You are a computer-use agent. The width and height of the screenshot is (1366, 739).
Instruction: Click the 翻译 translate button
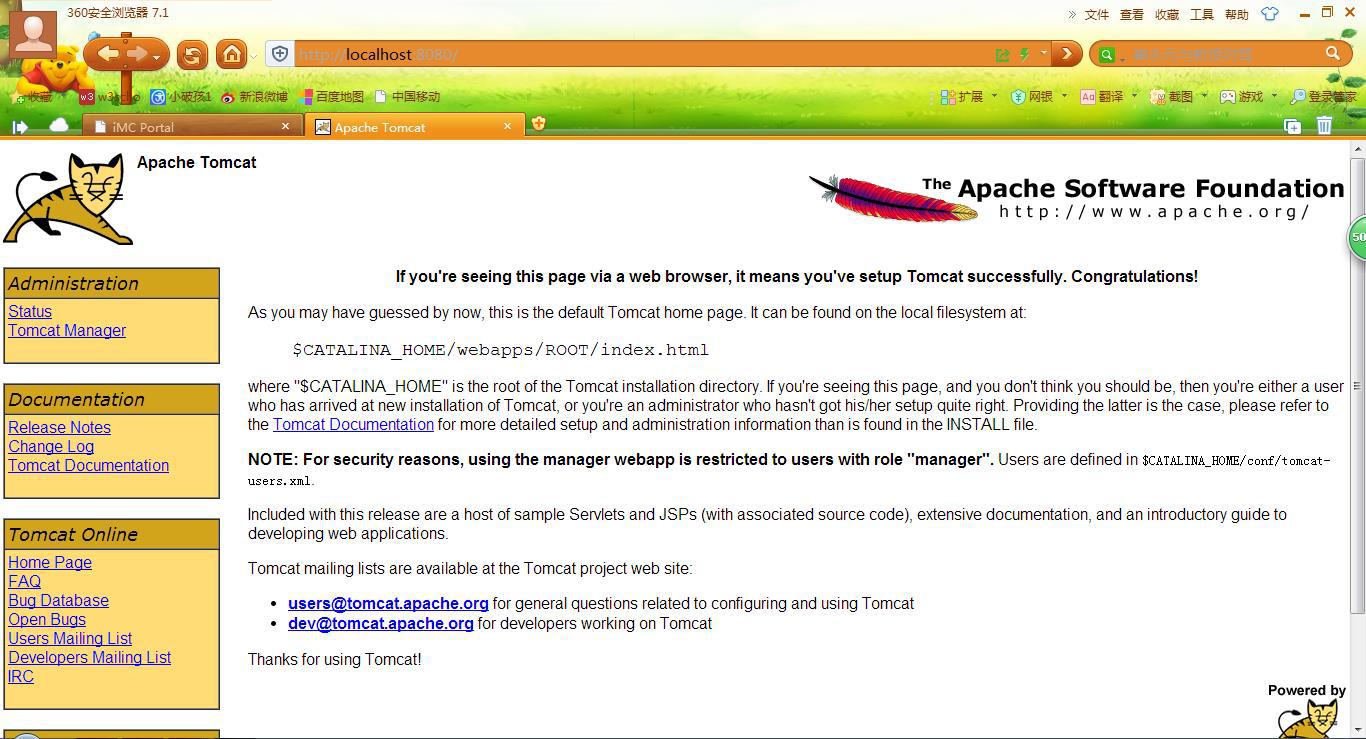point(1102,97)
